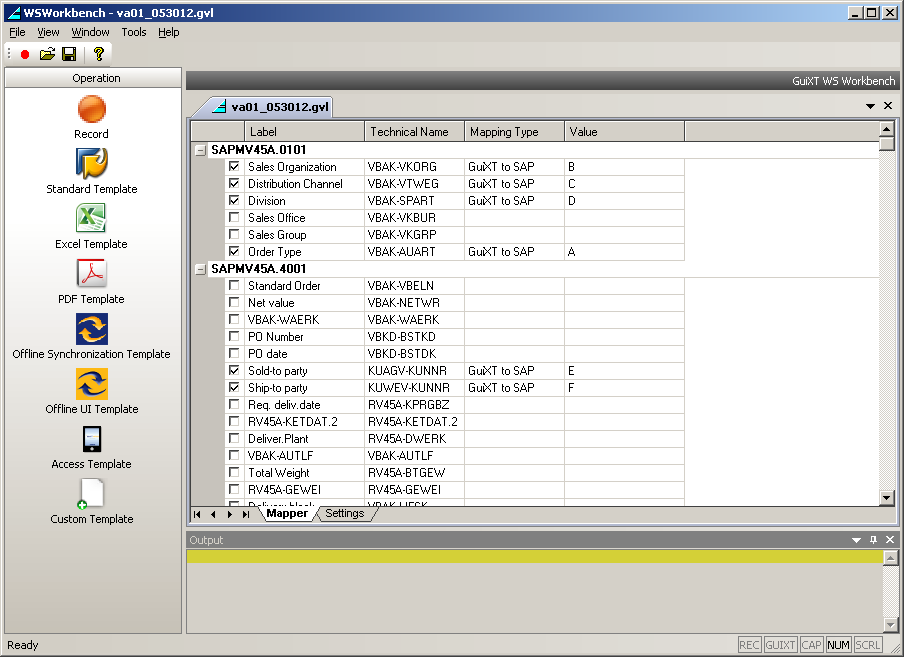Close the va01_053012.gvl document tab

click(888, 105)
